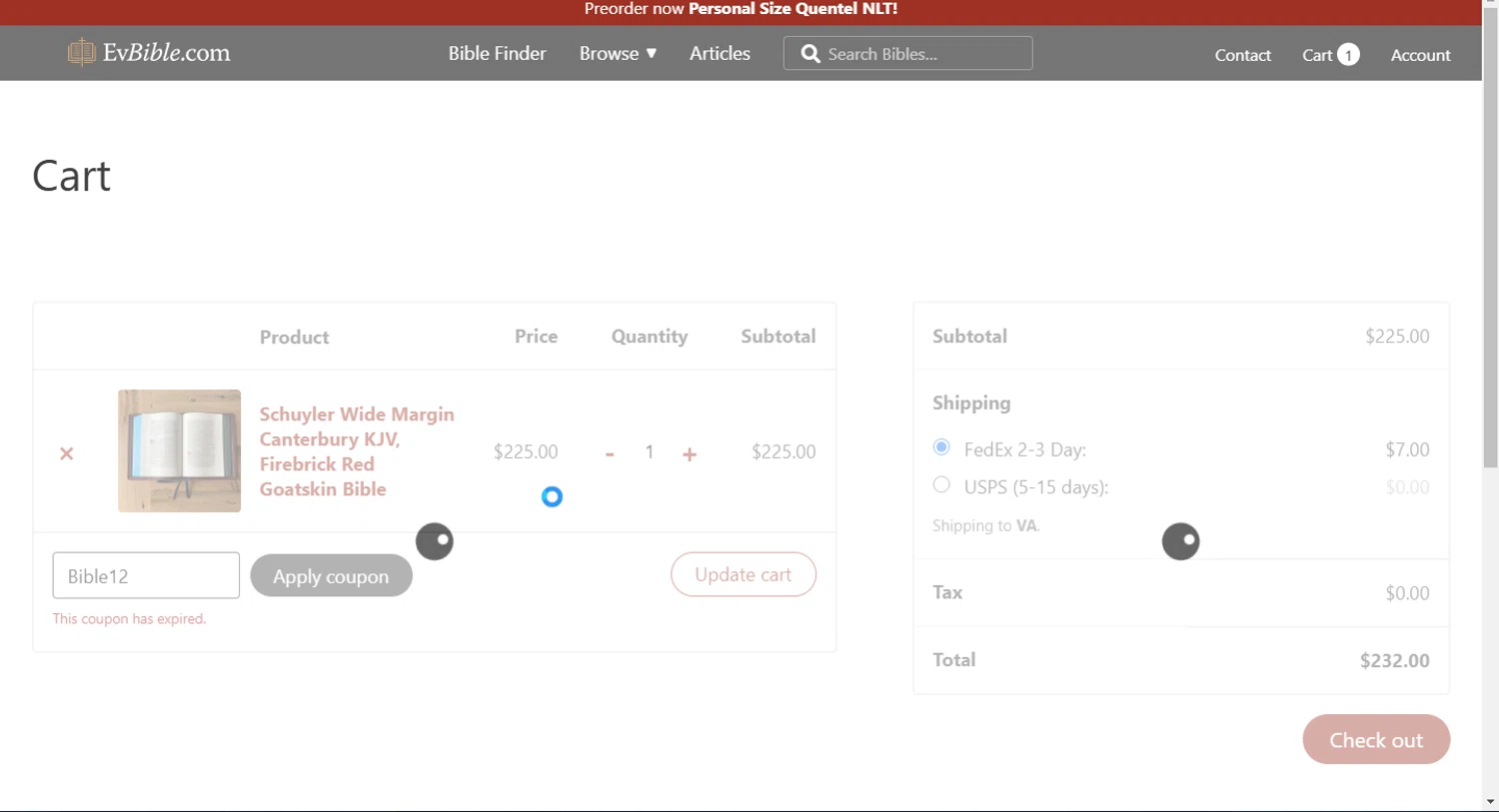This screenshot has width=1499, height=812.
Task: Click the quantity value 1
Action: pyautogui.click(x=650, y=452)
